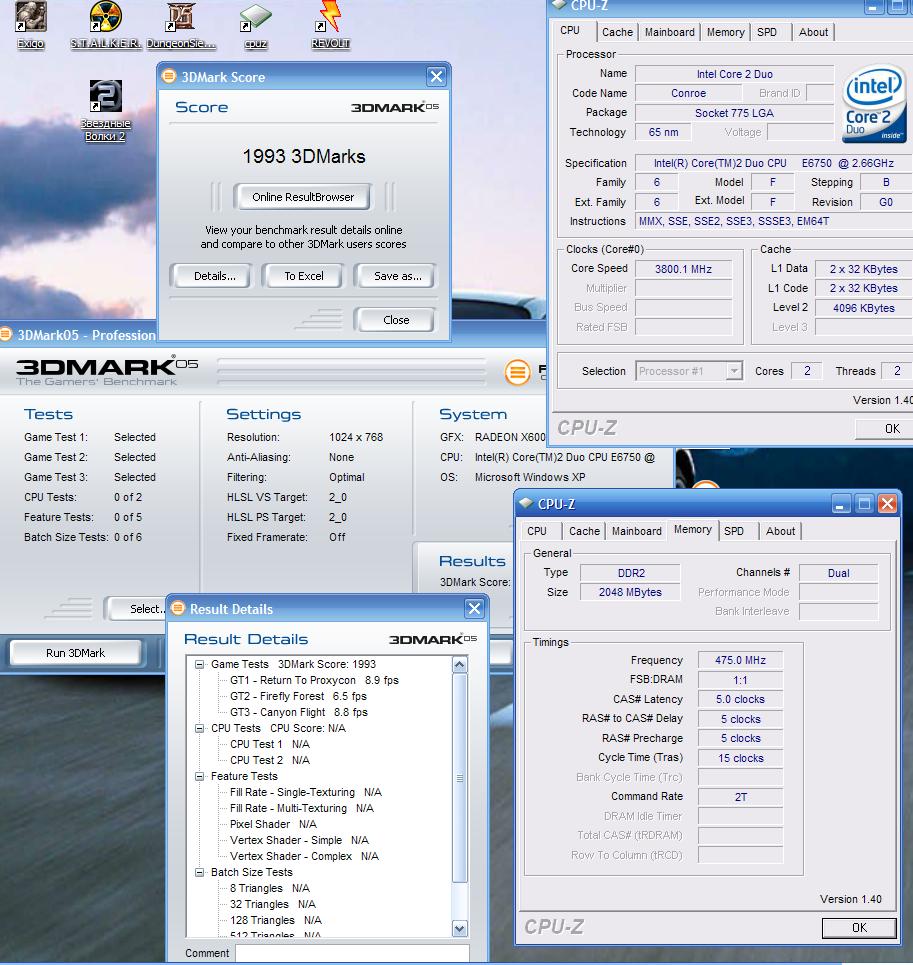Click the 3800.1 MHz Core Speed value
This screenshot has height=965, width=913.
click(x=684, y=269)
